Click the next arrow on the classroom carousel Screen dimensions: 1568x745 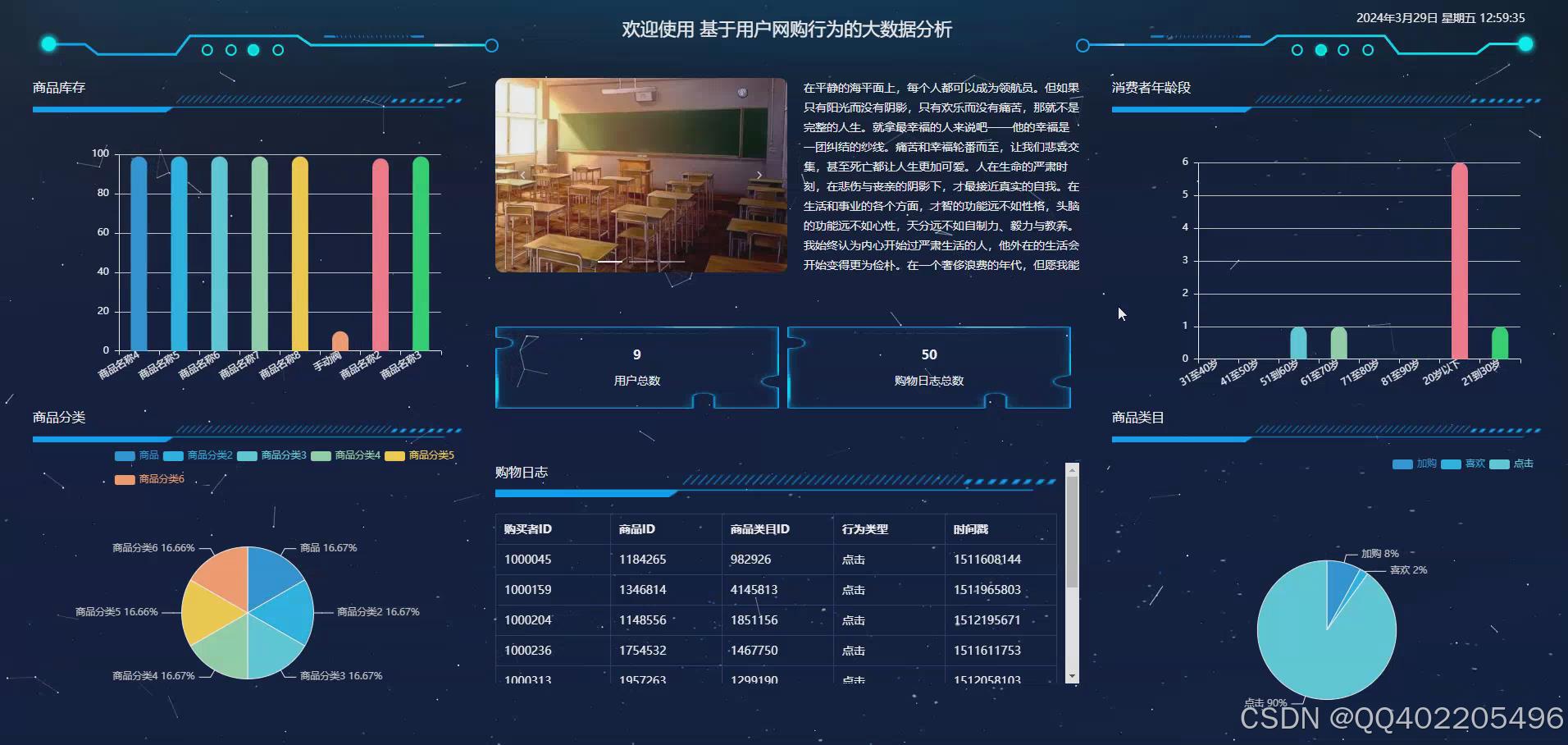[x=759, y=174]
